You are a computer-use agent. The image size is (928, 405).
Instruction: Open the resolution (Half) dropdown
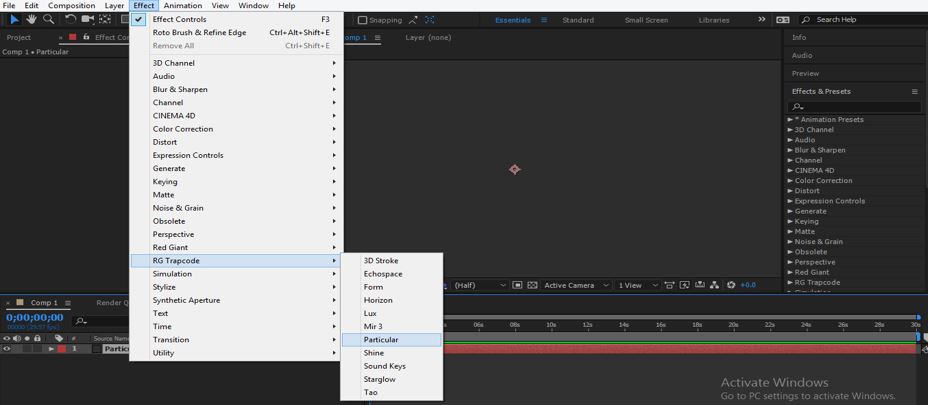tap(479, 285)
